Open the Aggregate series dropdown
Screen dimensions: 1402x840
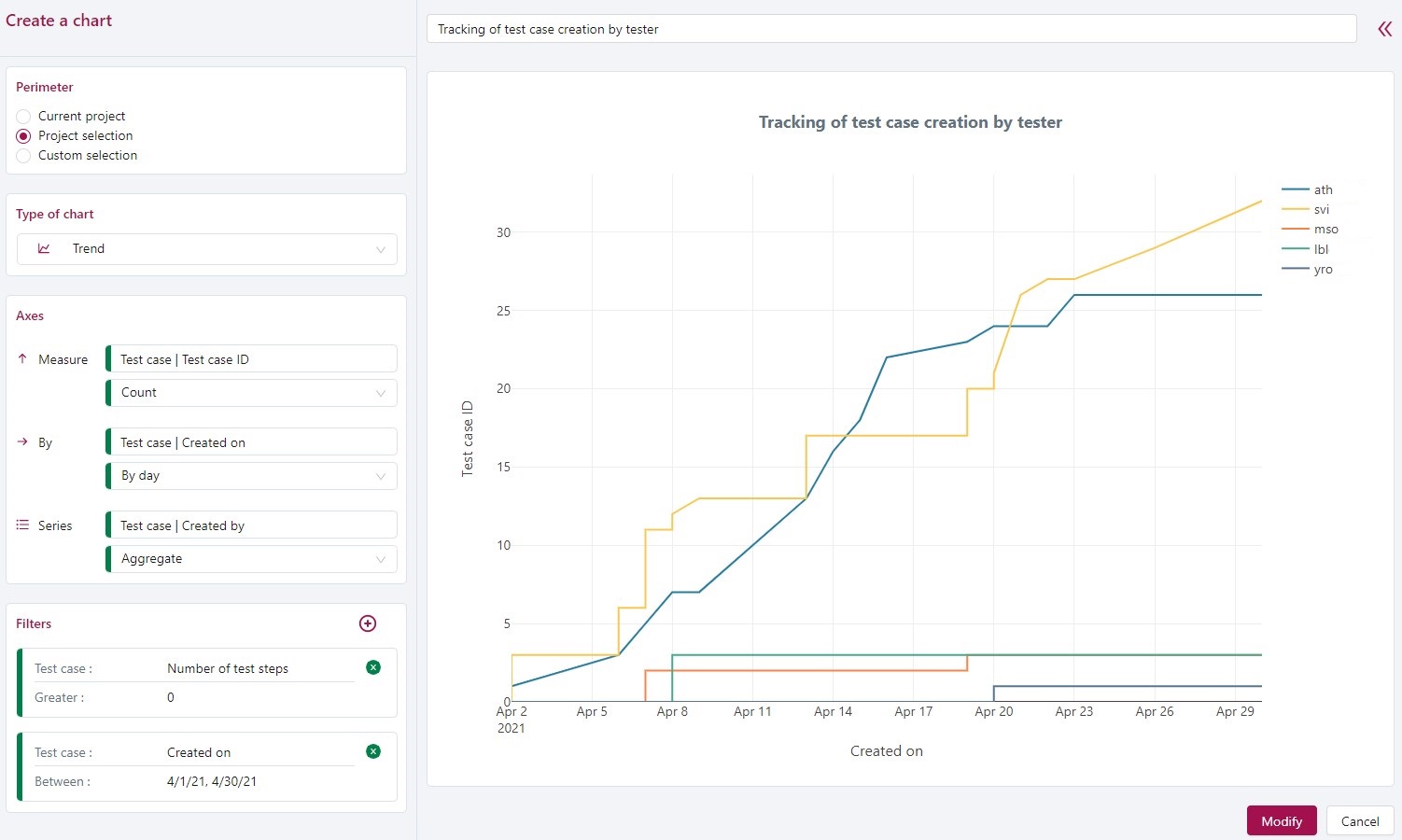[252, 559]
